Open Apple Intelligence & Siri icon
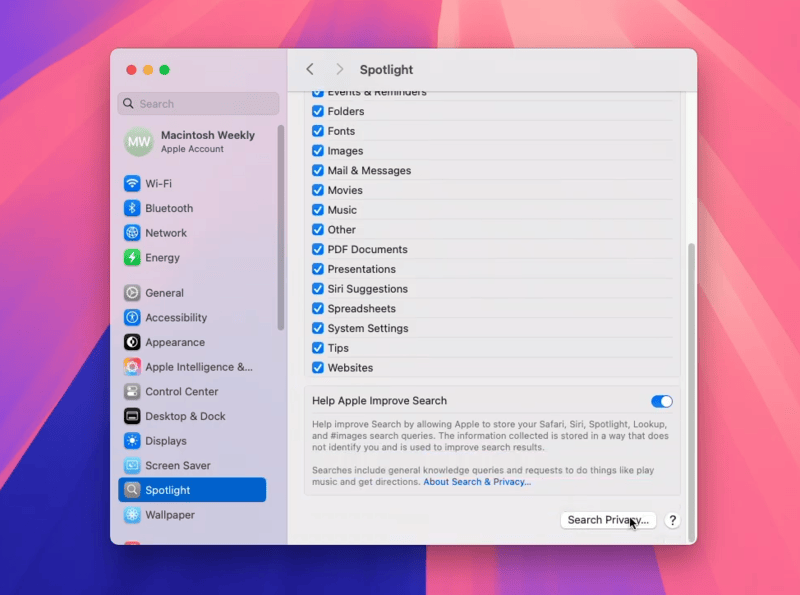Viewport: 800px width, 595px height. click(132, 367)
